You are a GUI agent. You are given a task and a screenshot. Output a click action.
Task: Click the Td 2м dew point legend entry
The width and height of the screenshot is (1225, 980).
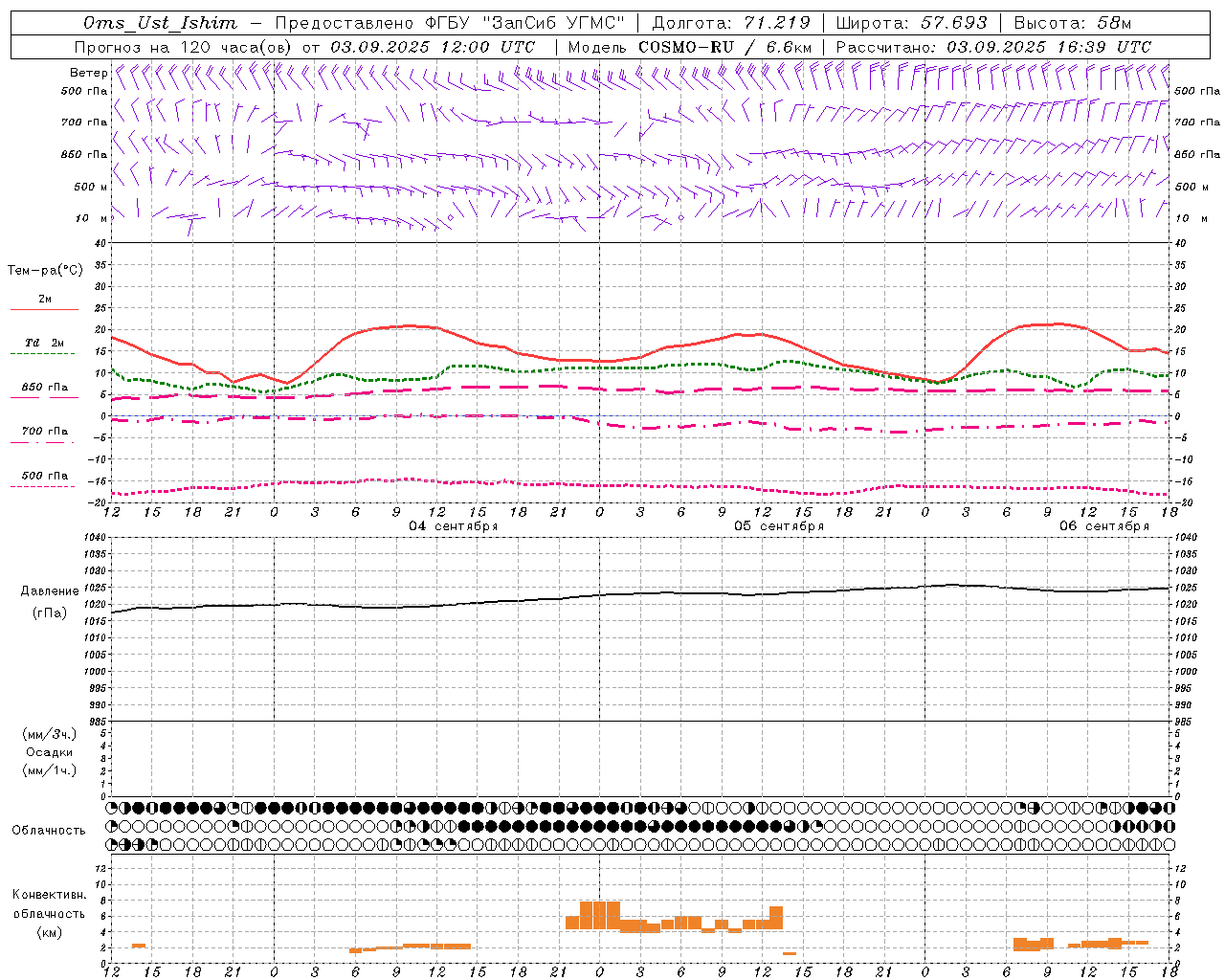(45, 343)
